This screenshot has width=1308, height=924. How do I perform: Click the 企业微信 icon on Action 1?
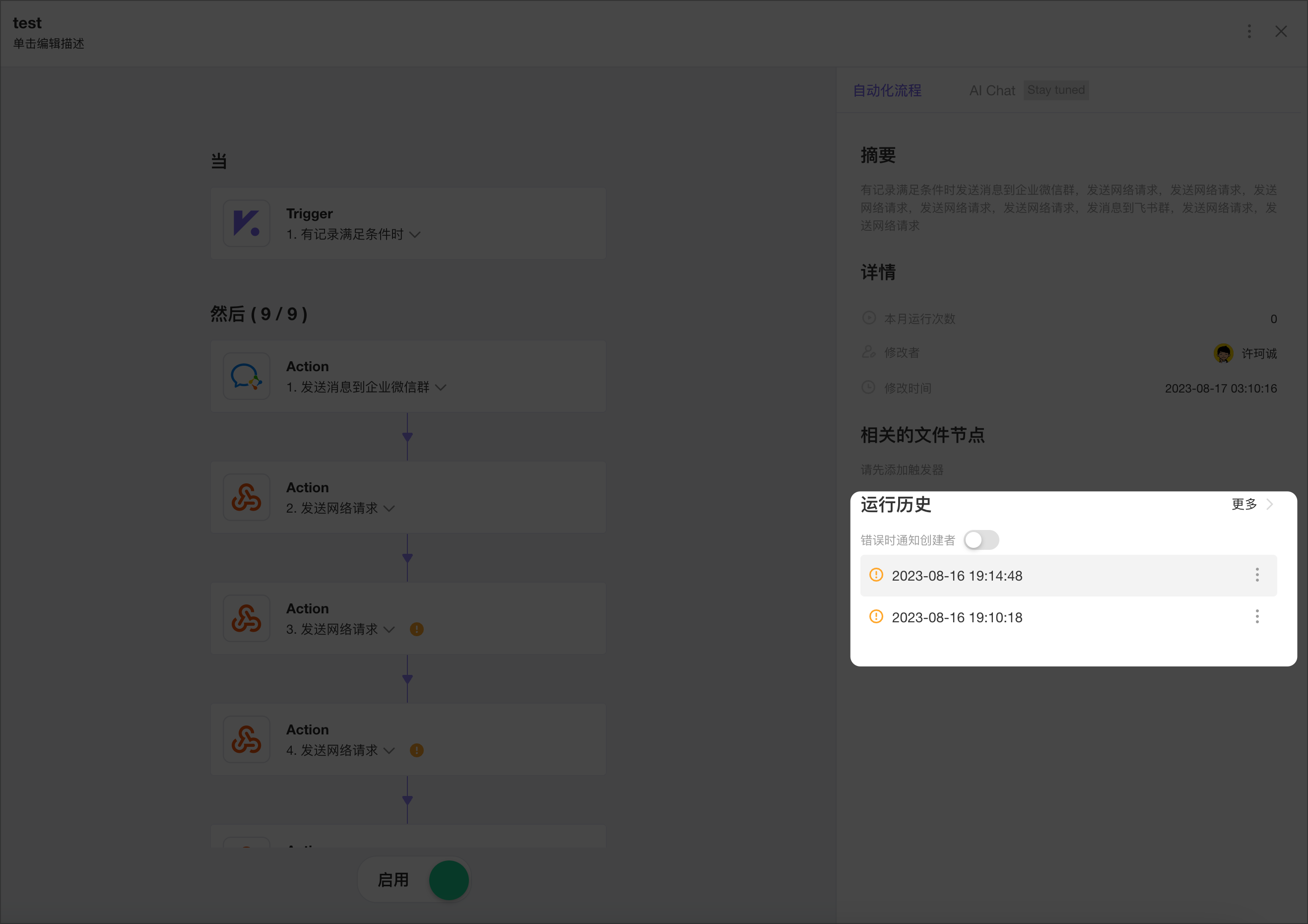point(247,376)
